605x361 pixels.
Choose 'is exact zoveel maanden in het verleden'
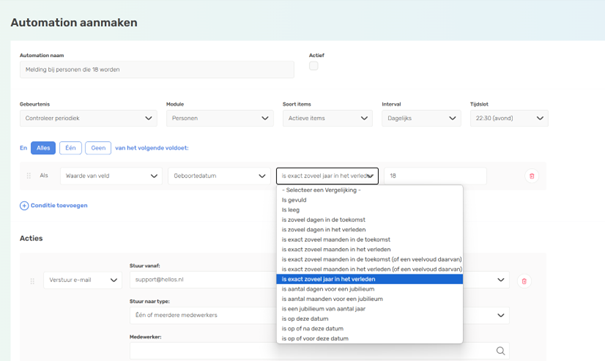[x=370, y=250]
